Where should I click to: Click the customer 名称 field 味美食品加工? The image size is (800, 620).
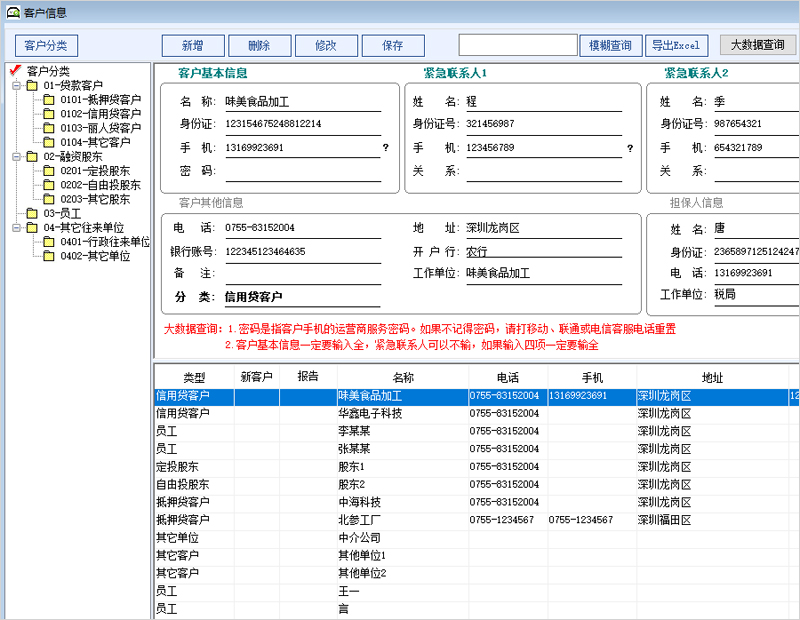point(303,102)
